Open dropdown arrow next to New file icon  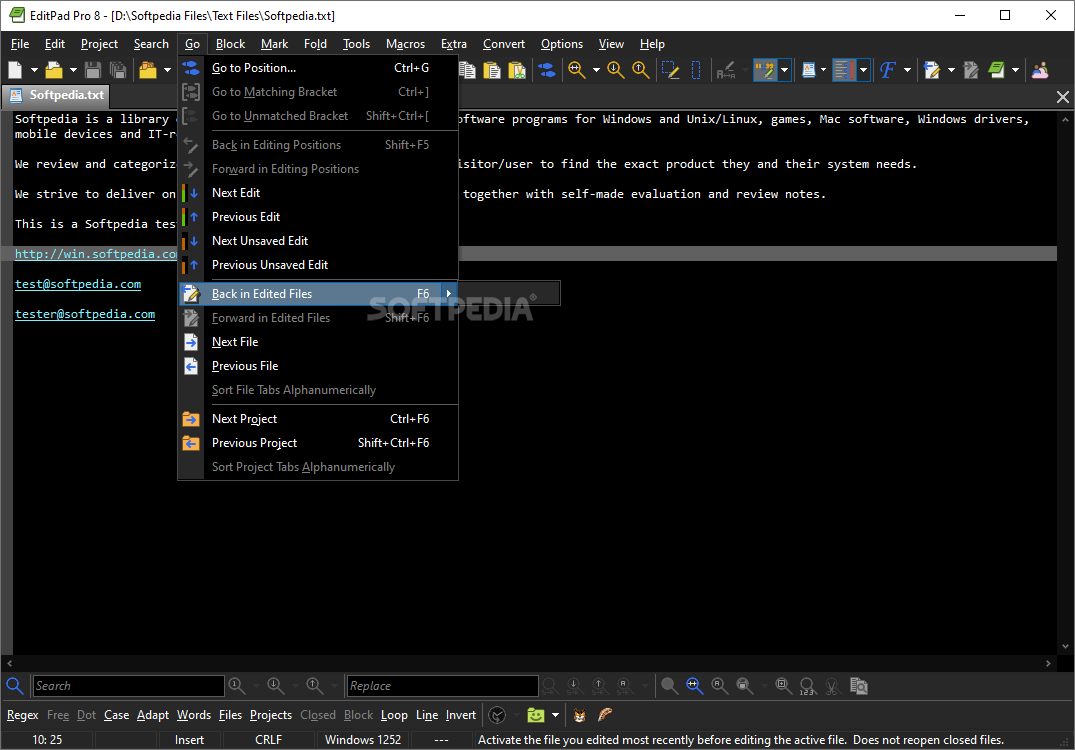34,70
